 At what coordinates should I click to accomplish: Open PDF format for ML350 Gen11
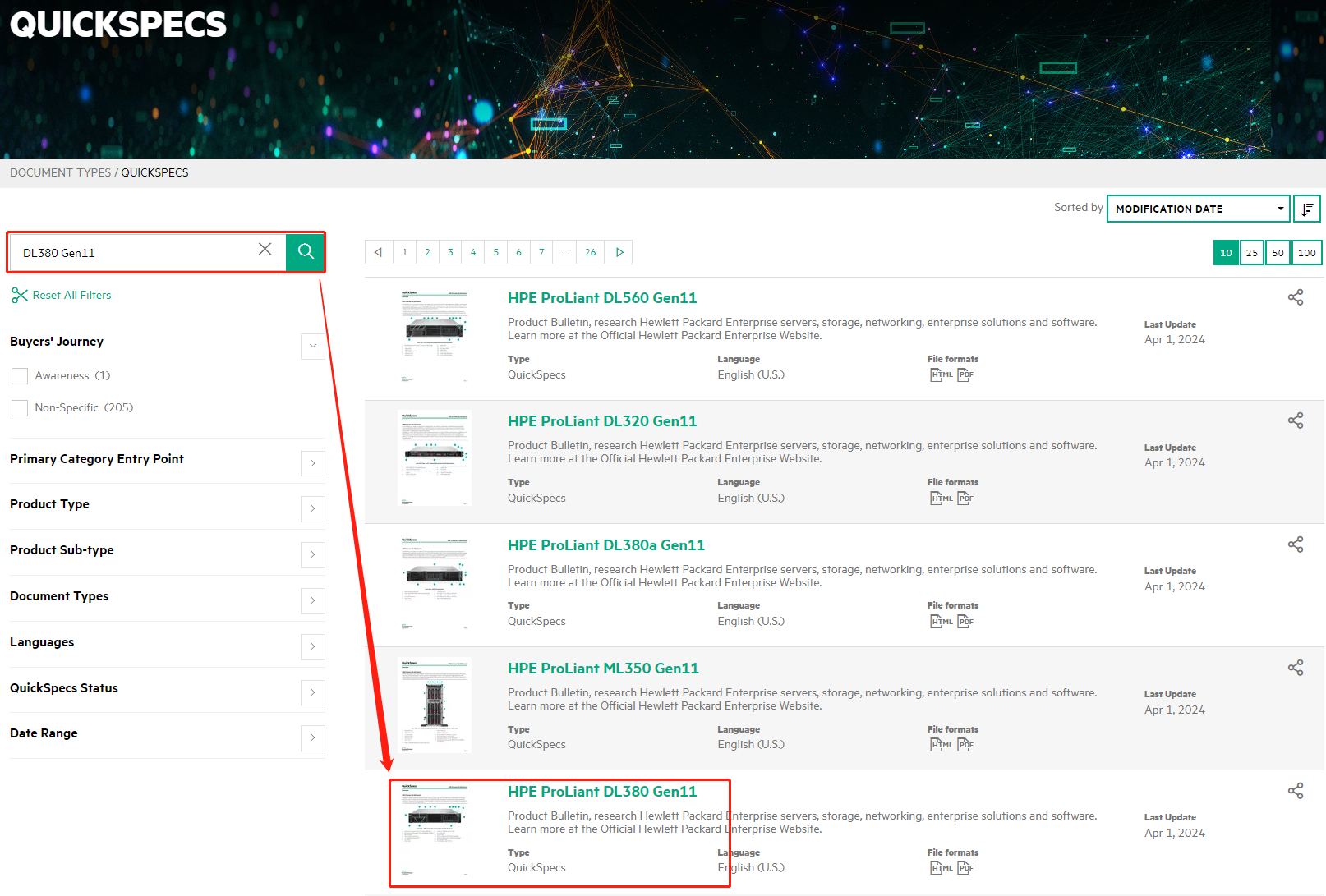pyautogui.click(x=965, y=744)
